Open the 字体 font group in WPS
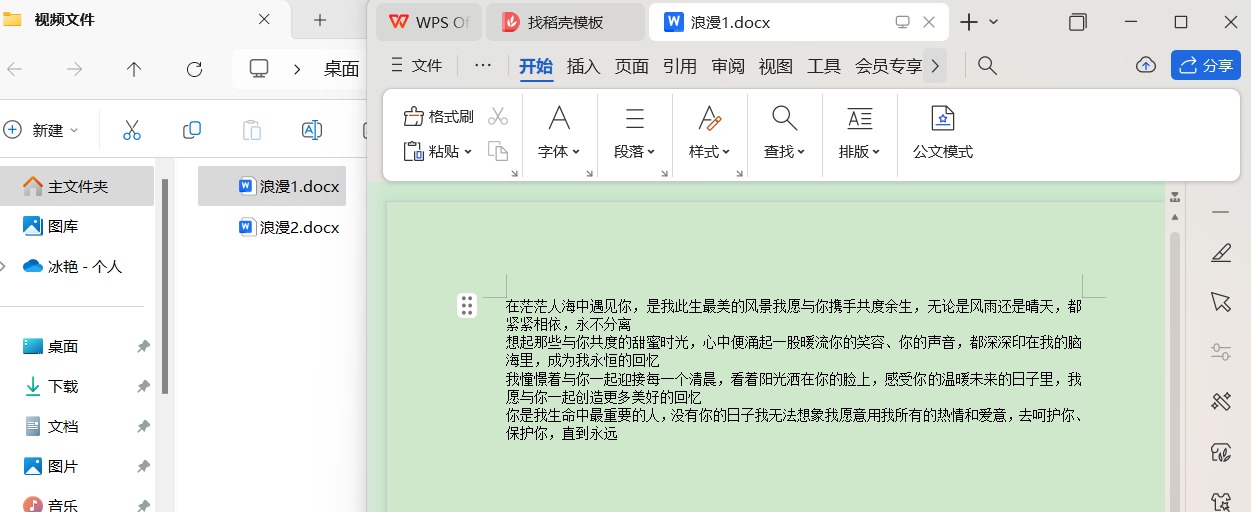1251x512 pixels. click(559, 133)
